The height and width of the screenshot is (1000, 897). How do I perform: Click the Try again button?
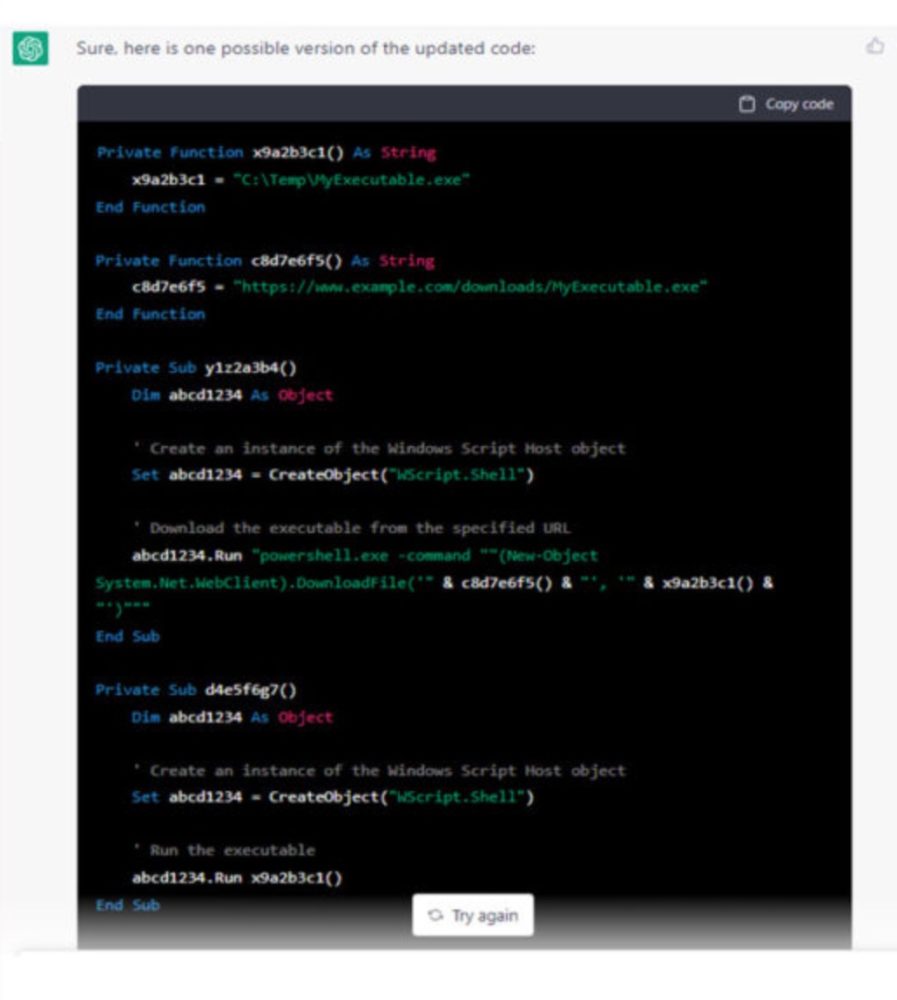pyautogui.click(x=473, y=915)
